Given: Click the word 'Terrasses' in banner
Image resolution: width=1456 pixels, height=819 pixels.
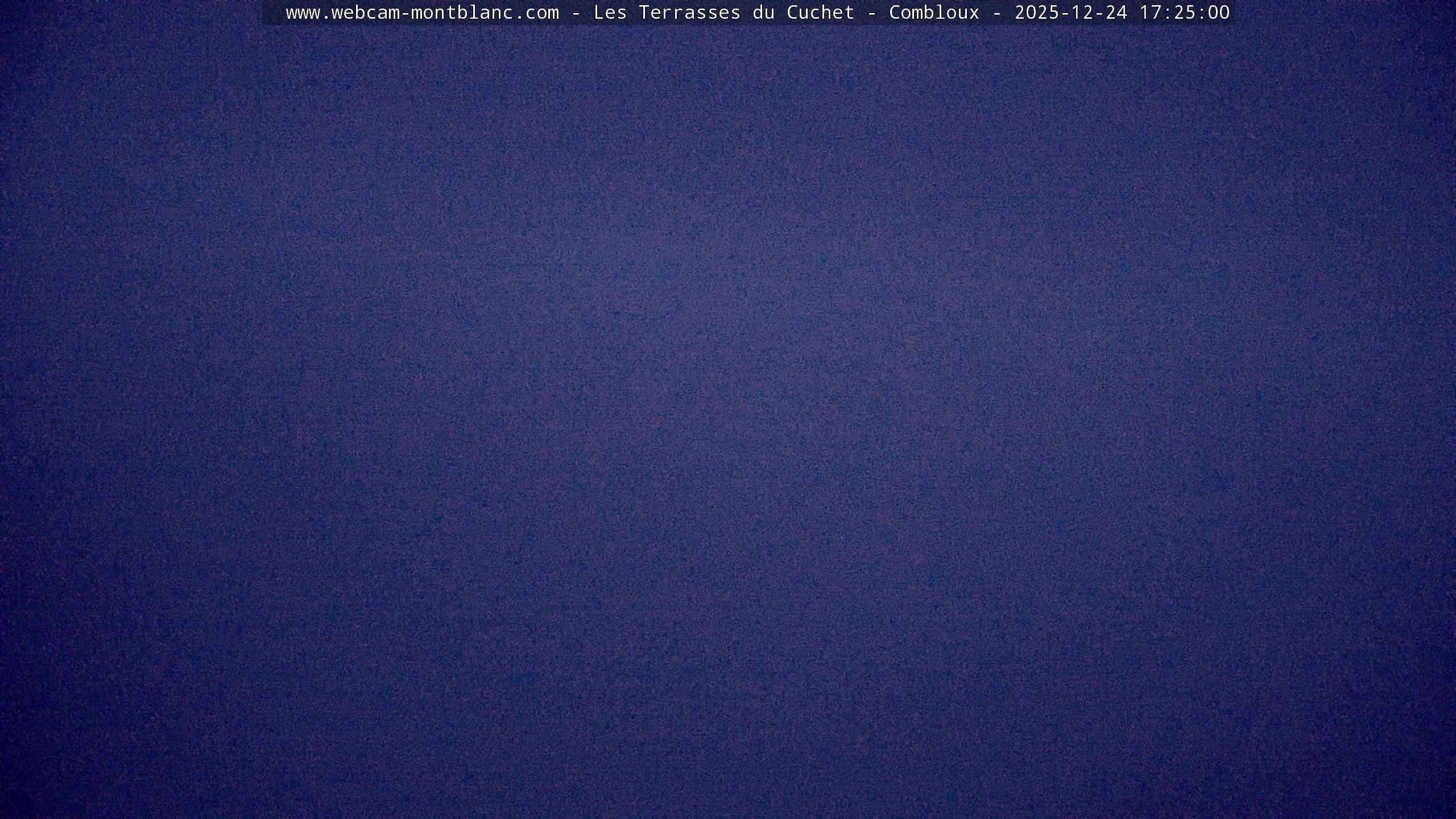Looking at the screenshot, I should point(689,13).
